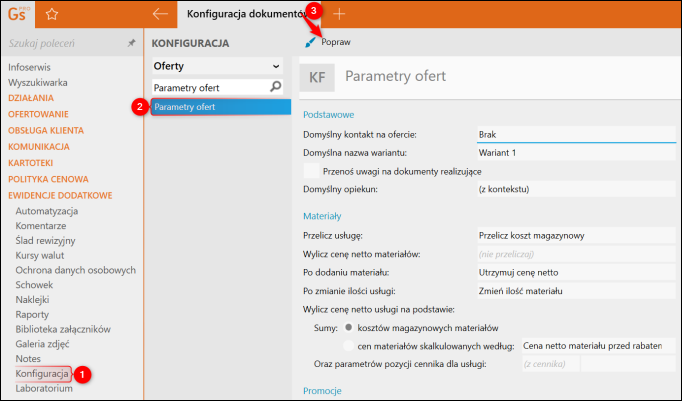Expand the OBSŁUGA KLIENTA menu section
Screen dimensions: 682x401
pyautogui.click(x=46, y=130)
